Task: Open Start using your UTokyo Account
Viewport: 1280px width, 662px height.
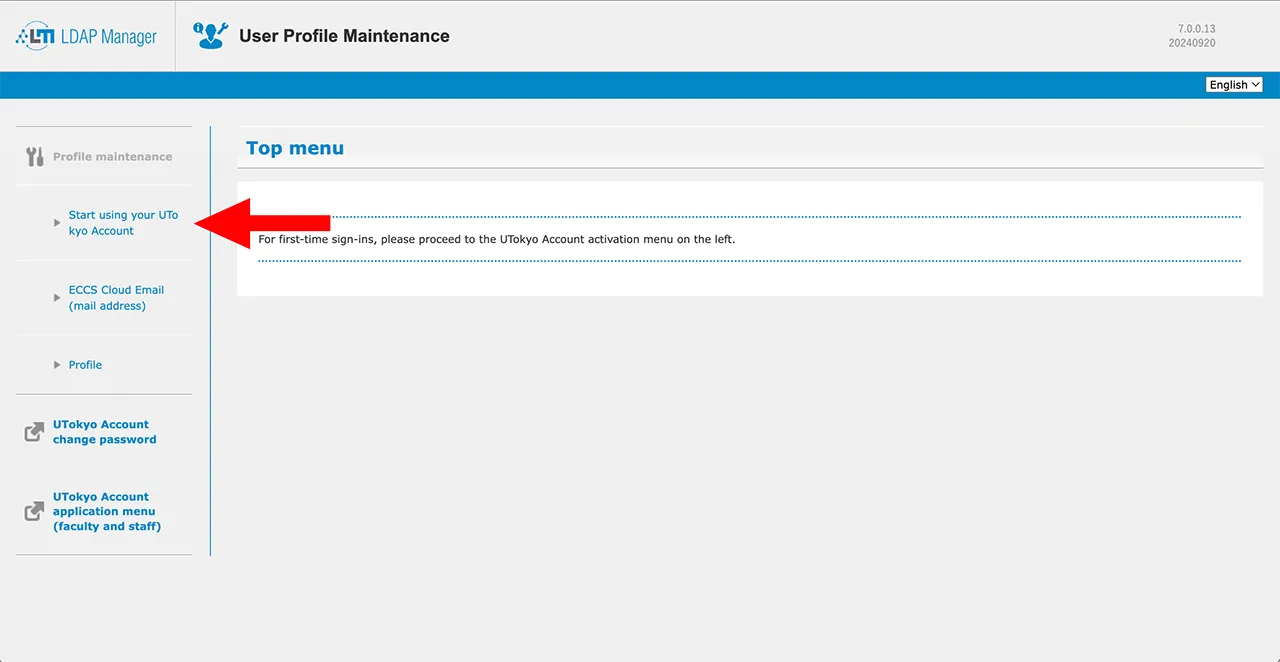Action: pyautogui.click(x=123, y=223)
